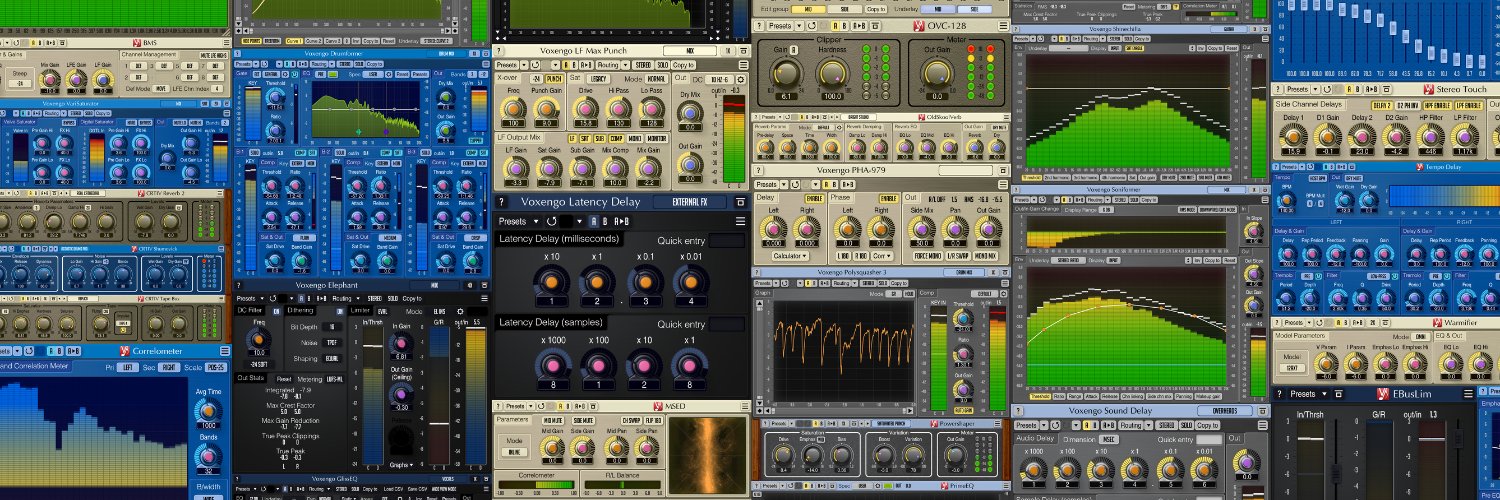Click Quick entry field for Latency Delay milliseconds
This screenshot has height=500, width=1500.
(727, 240)
